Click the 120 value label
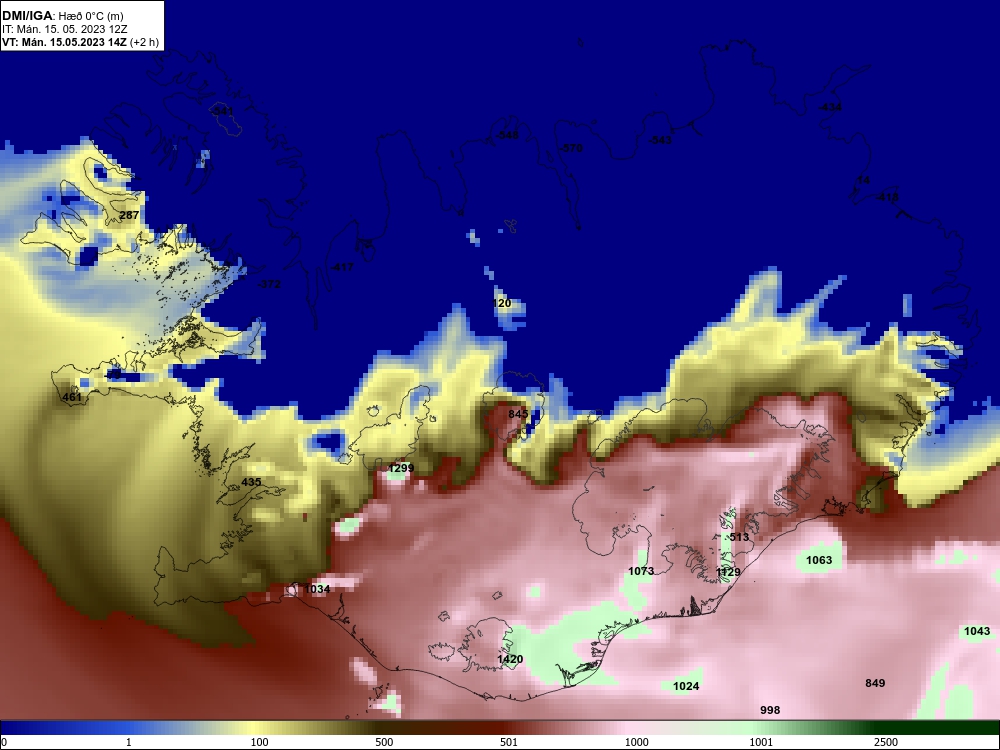Viewport: 1000px width, 750px height. point(502,303)
